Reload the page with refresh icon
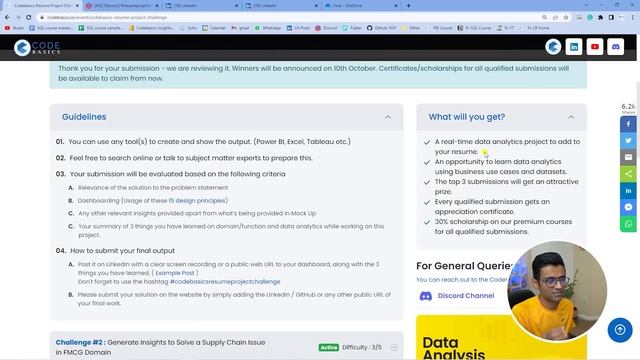Viewport: 640px width, 360px height. coord(29,18)
